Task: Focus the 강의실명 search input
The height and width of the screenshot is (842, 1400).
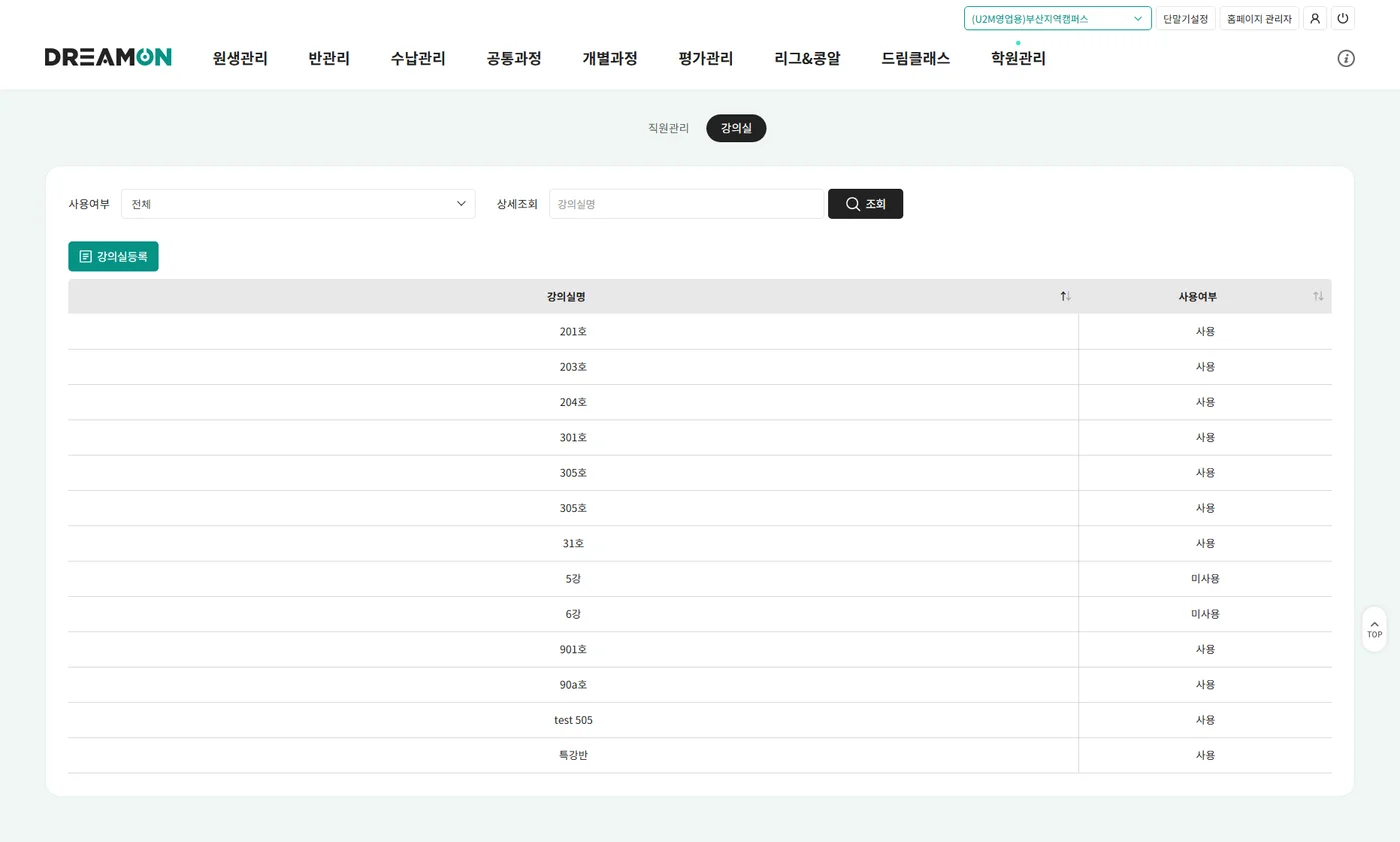Action: [x=686, y=204]
